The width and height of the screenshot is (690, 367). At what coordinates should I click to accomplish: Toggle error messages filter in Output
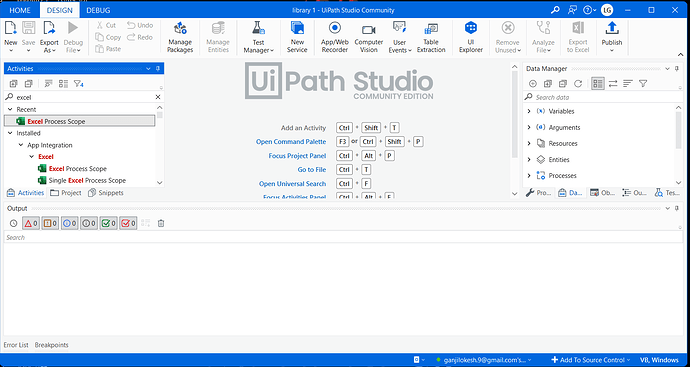(x=31, y=224)
